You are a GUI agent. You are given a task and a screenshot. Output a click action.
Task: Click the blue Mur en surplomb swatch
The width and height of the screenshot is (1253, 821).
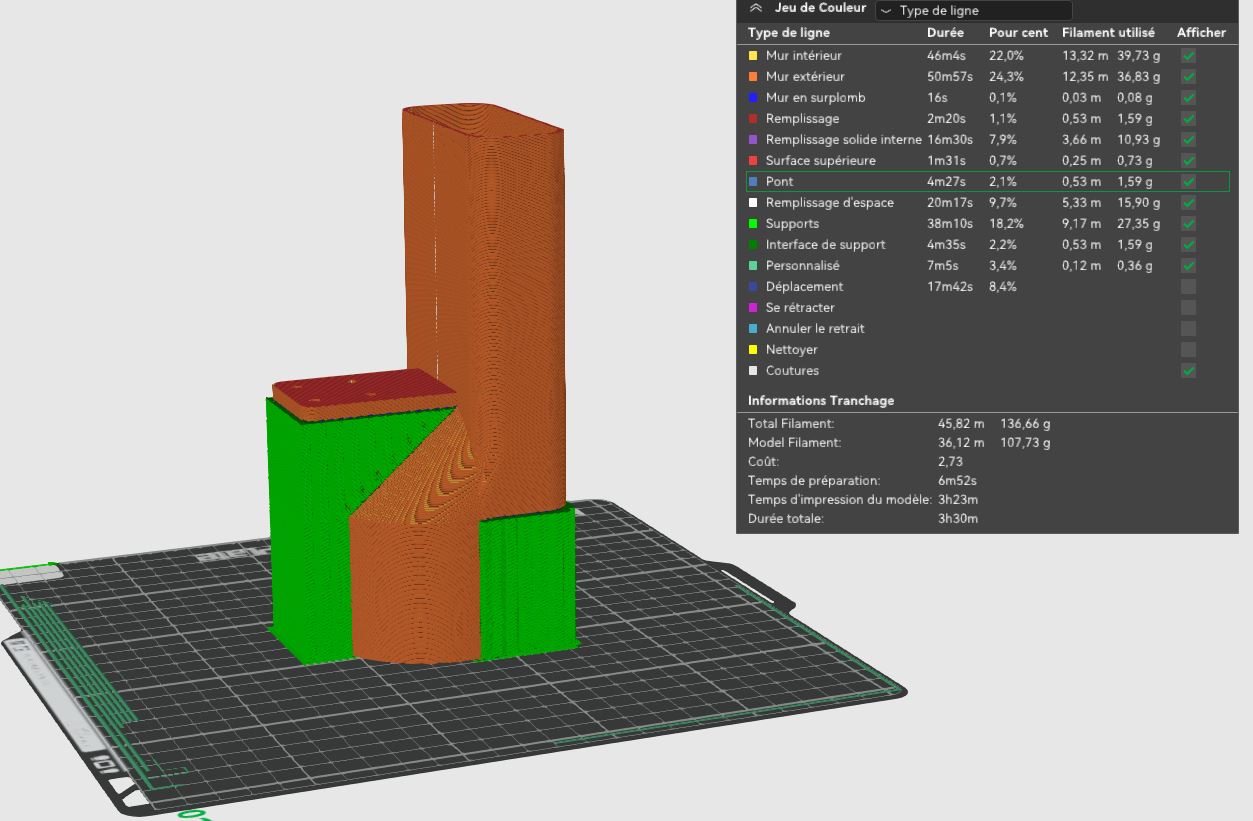[x=753, y=98]
